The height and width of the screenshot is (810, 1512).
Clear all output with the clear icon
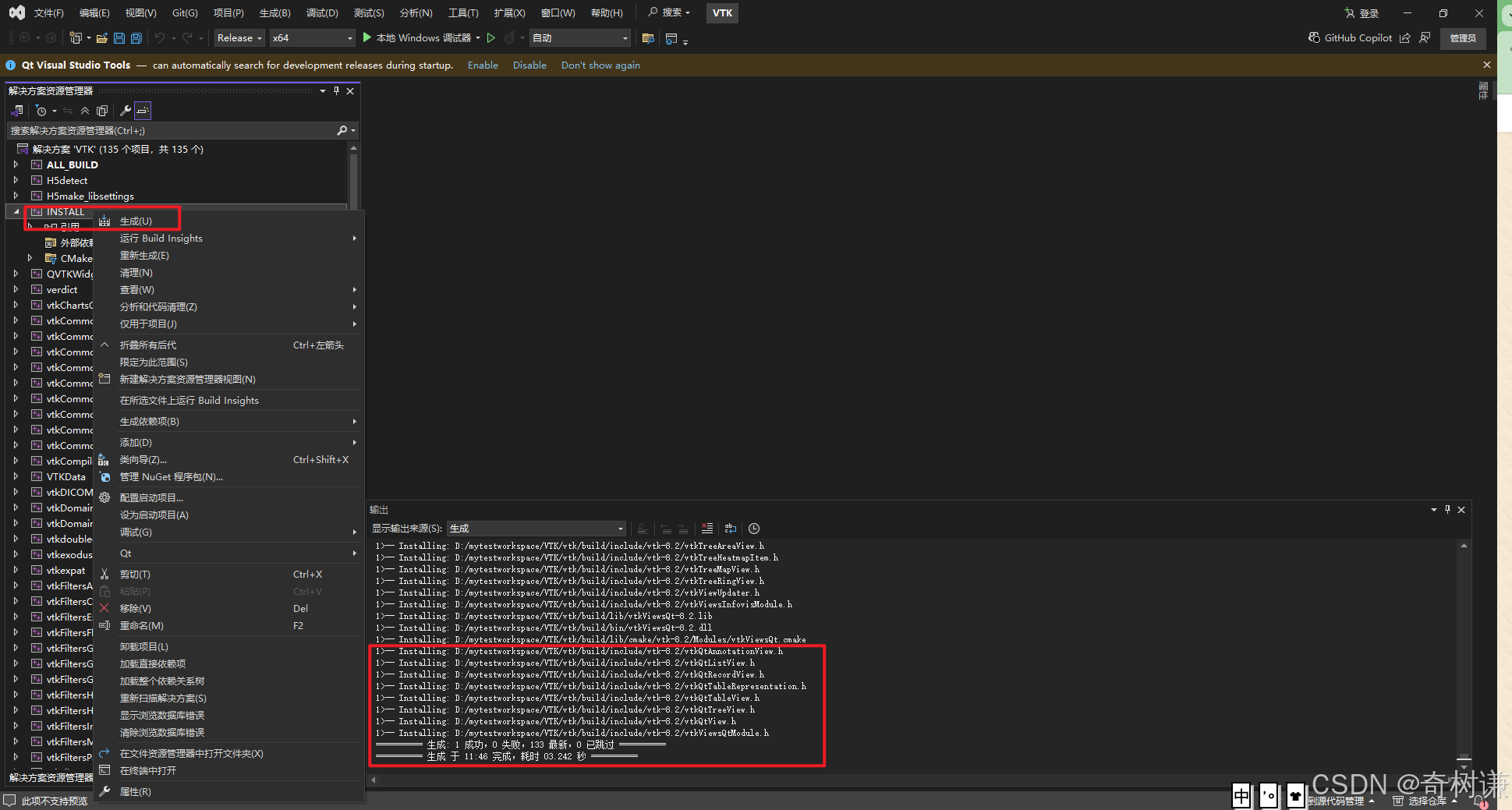pos(707,529)
